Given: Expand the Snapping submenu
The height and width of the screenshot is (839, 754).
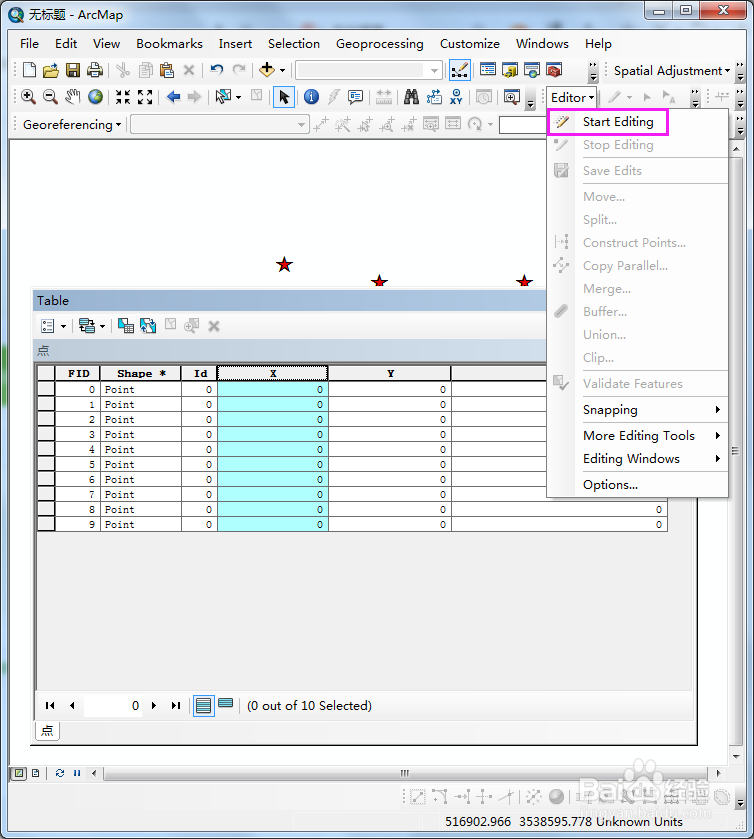Looking at the screenshot, I should click(x=651, y=410).
